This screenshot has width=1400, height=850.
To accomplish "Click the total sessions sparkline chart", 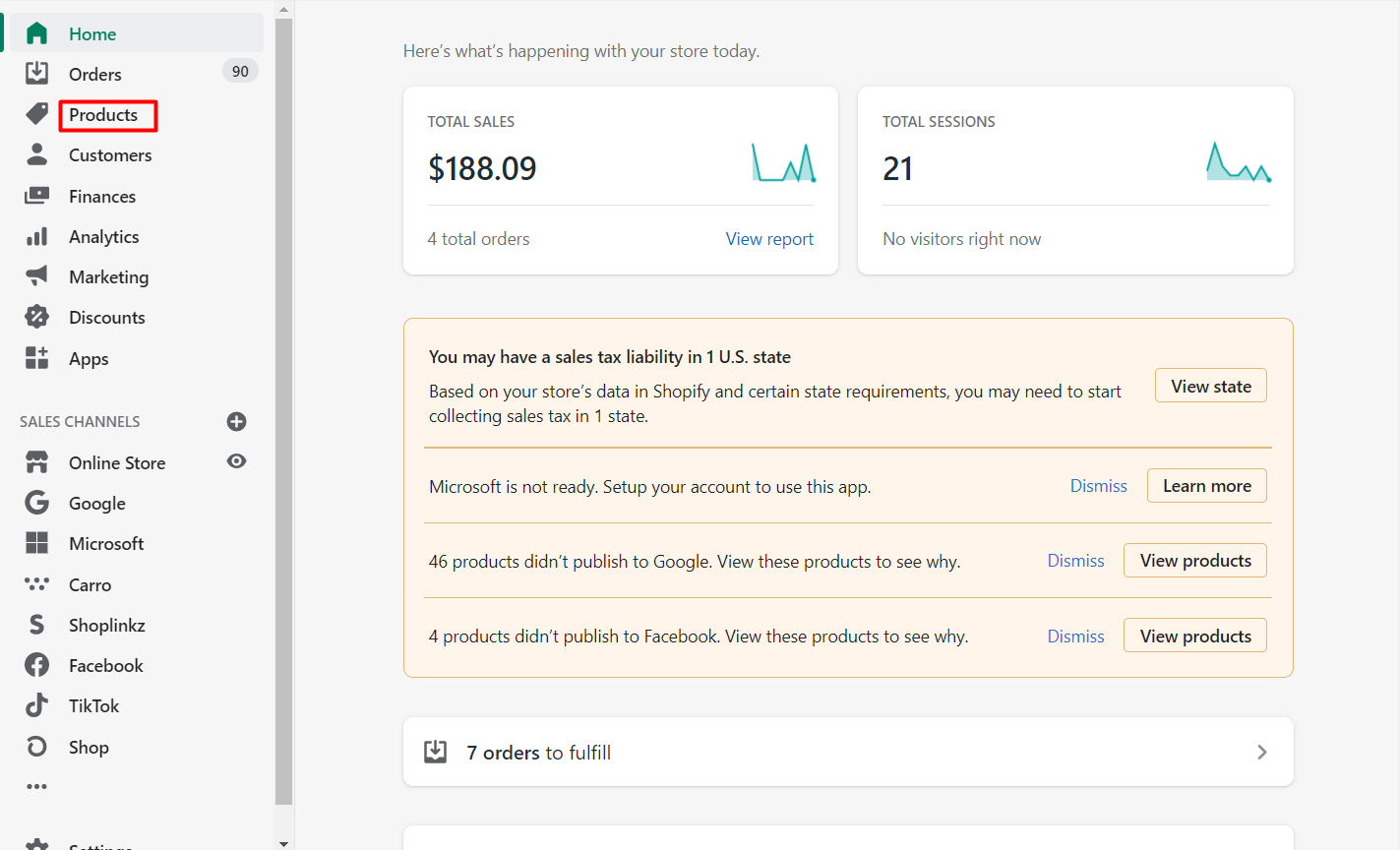I will pos(1238,163).
